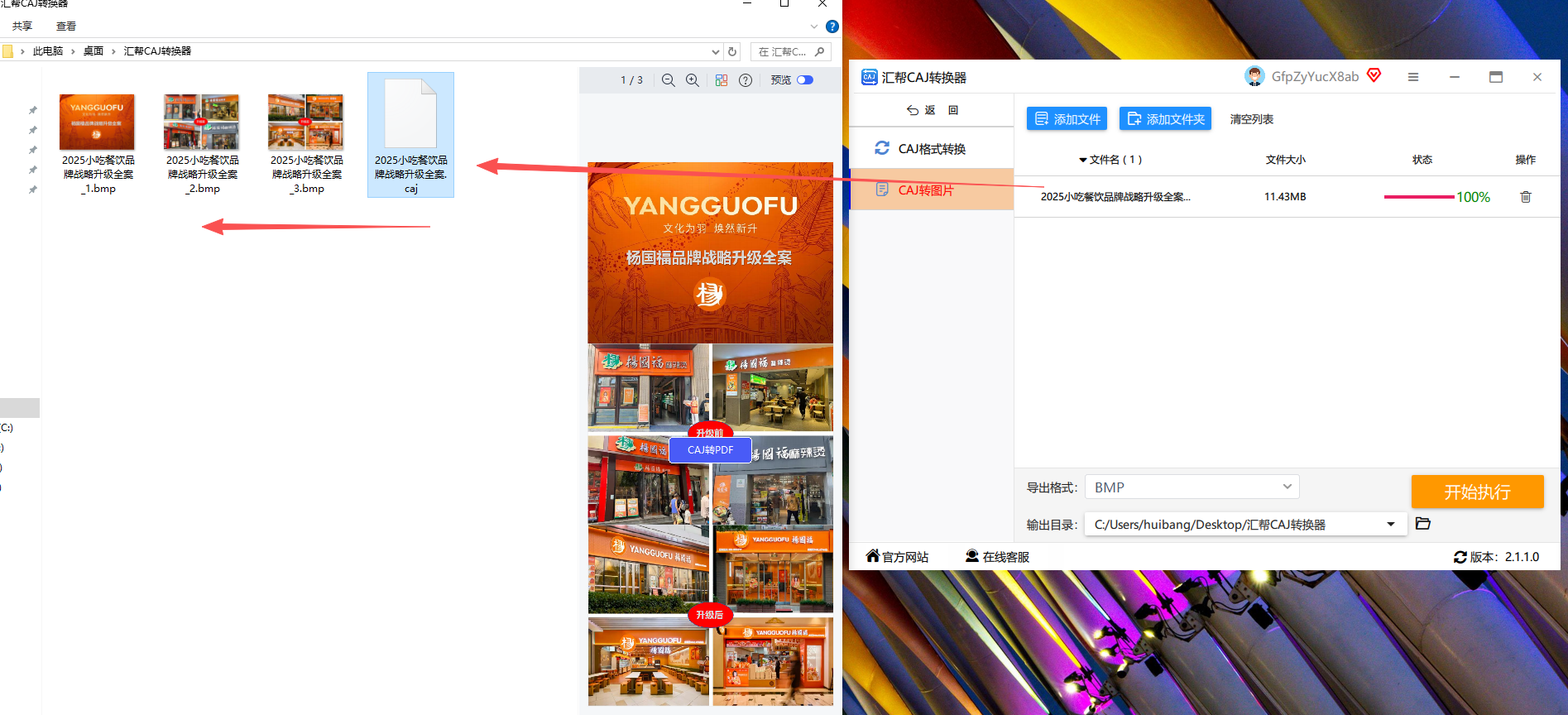This screenshot has height=715, width=1568.
Task: Click the 100% progress bar
Action: [1419, 197]
